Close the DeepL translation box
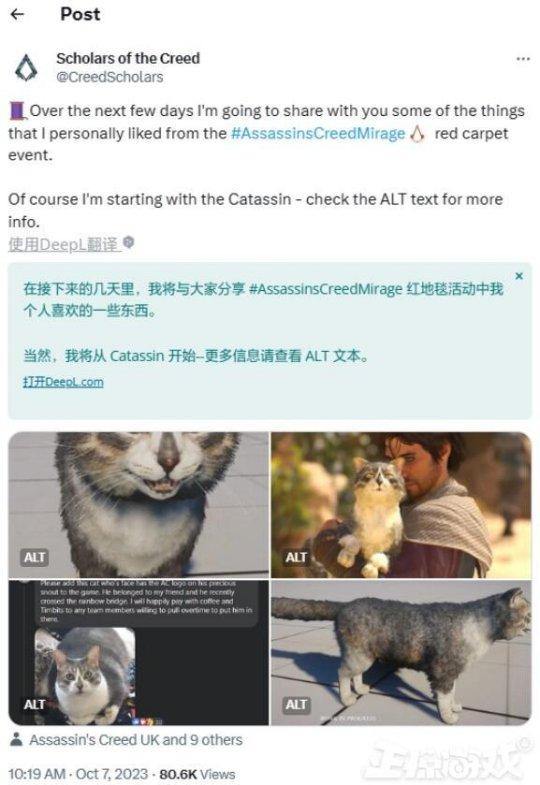 click(x=519, y=276)
